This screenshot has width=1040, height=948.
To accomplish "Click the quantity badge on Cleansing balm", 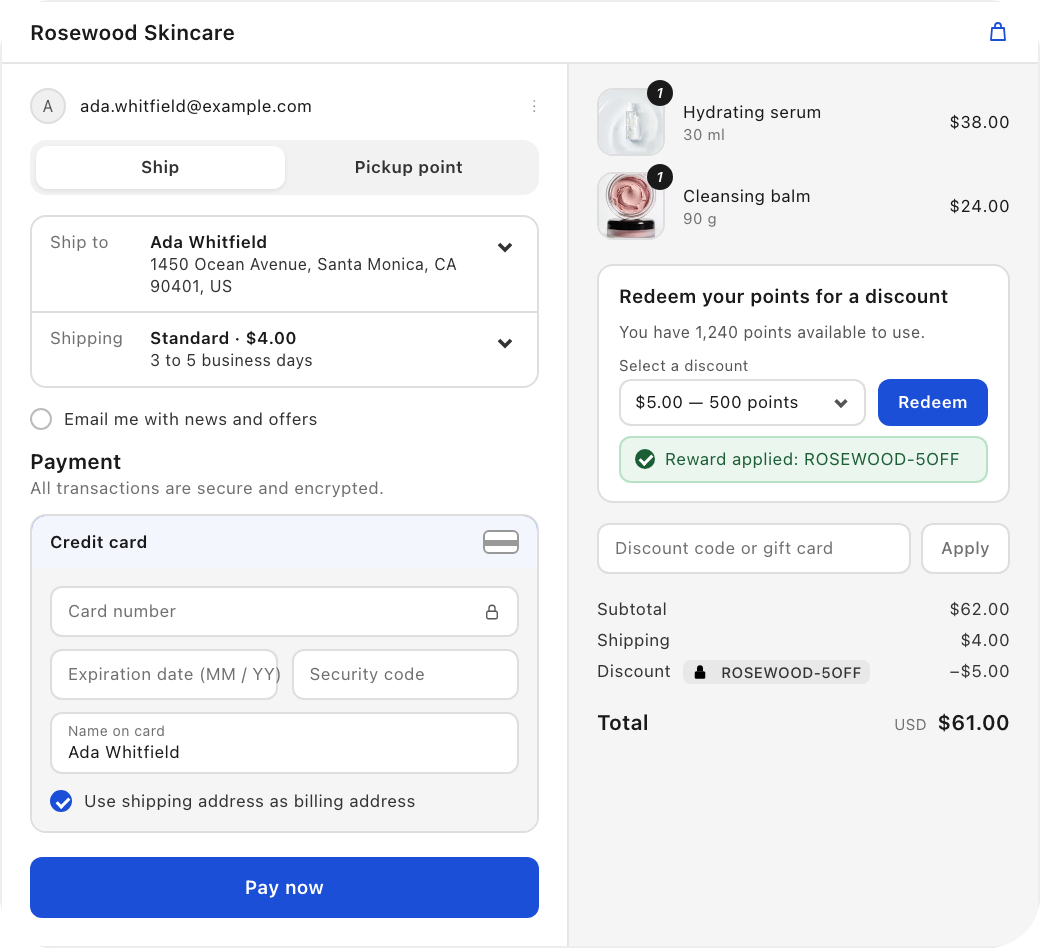I will pos(660,177).
